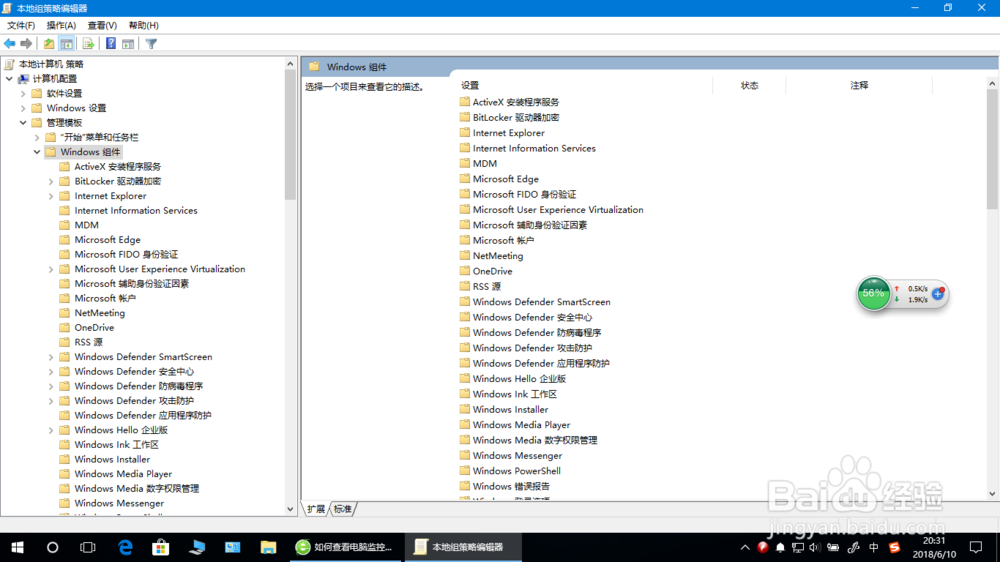Open Windows Installer in right list
1000x562 pixels.
(510, 410)
